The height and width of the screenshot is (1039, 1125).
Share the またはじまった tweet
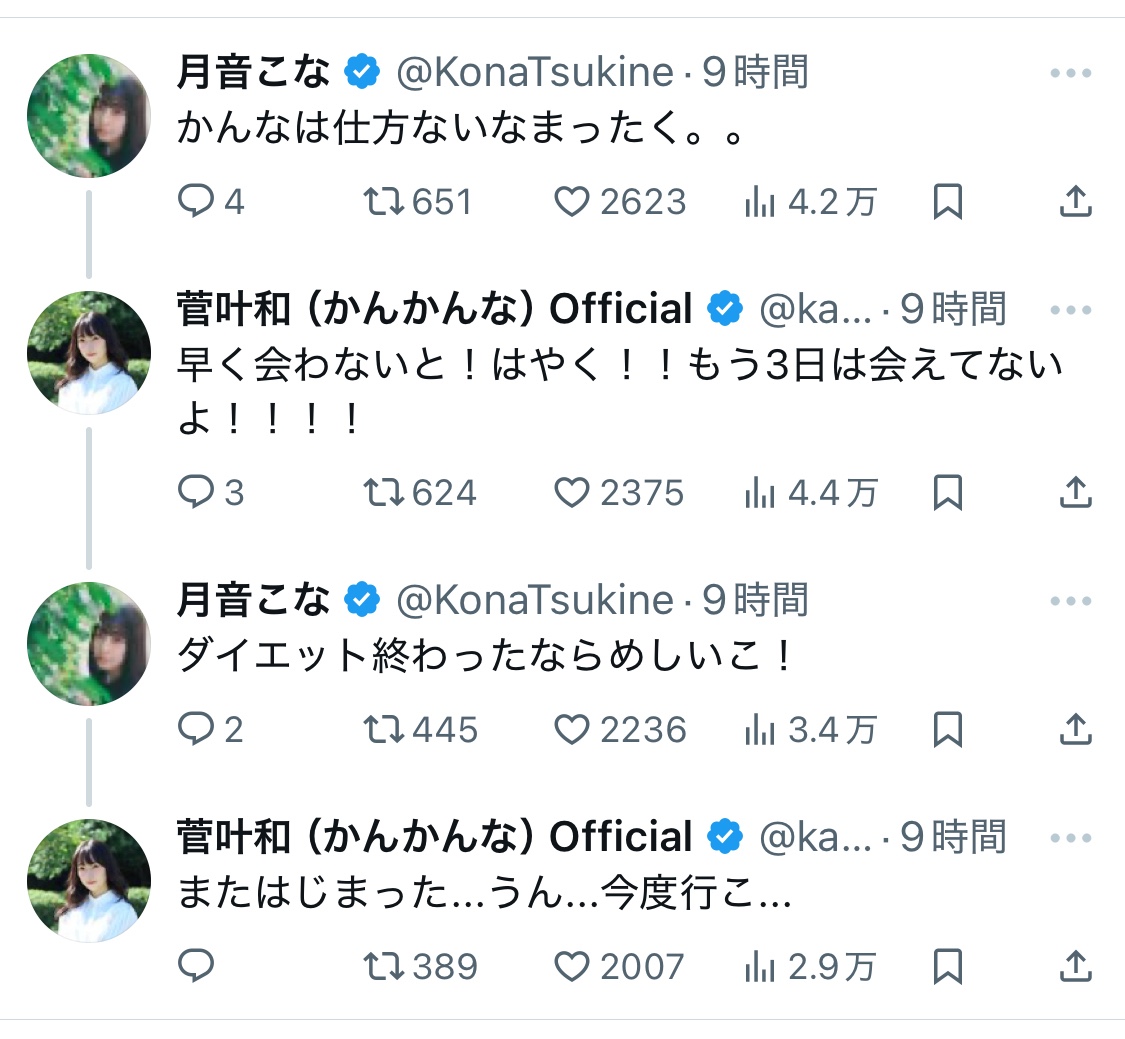[x=1074, y=966]
